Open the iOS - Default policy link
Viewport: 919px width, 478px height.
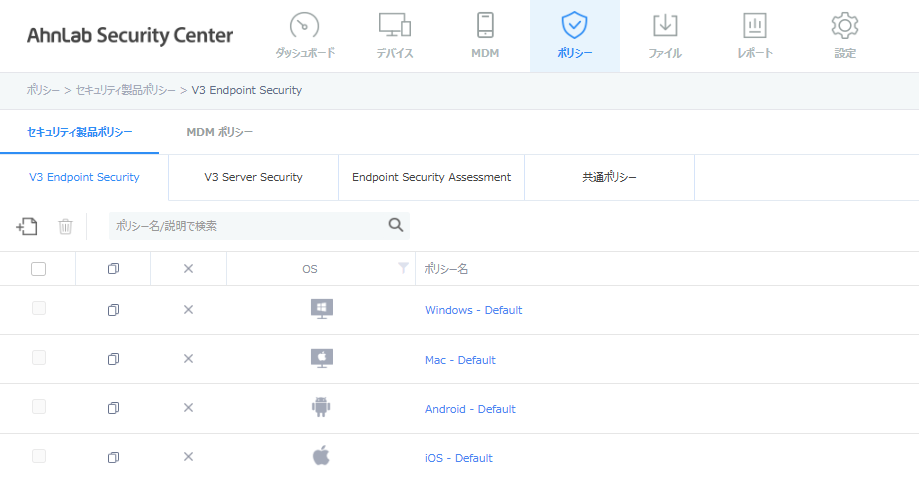coord(458,458)
